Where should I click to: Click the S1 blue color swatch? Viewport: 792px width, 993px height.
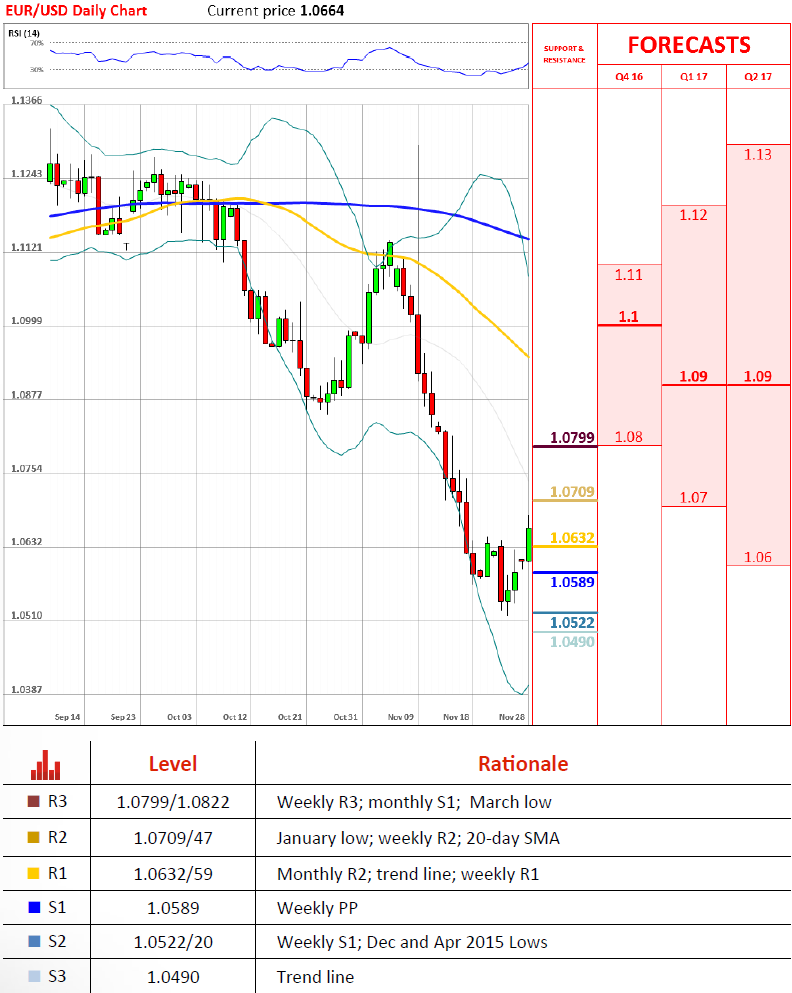click(34, 908)
